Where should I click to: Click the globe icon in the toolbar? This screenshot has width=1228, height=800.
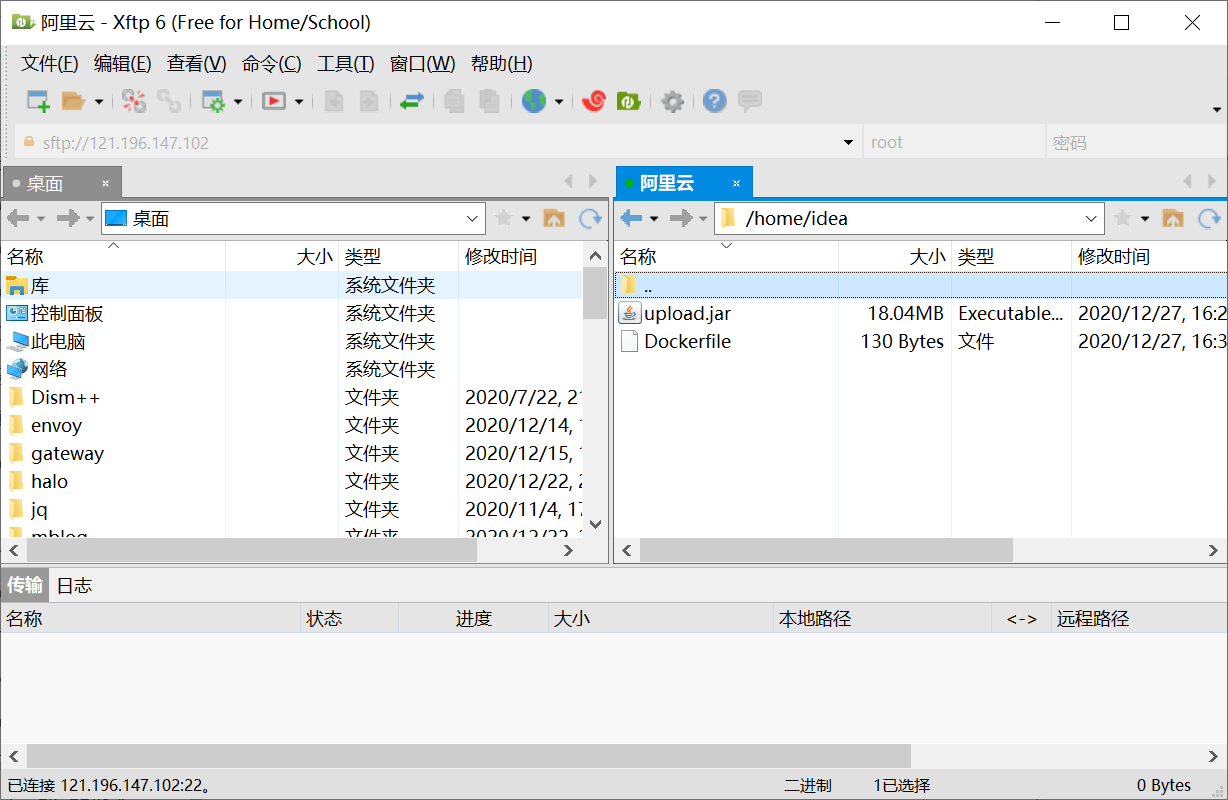pyautogui.click(x=534, y=101)
